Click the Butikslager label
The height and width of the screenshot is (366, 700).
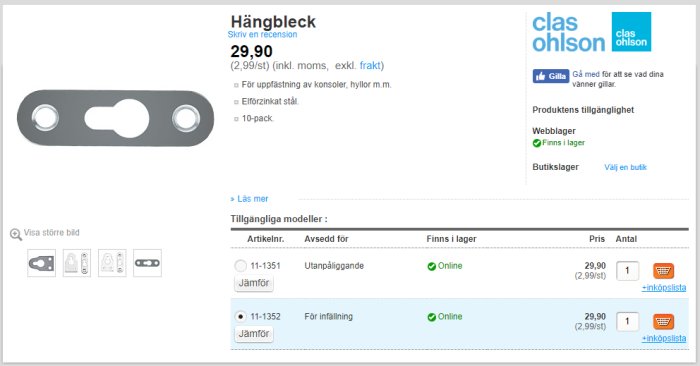coord(555,167)
